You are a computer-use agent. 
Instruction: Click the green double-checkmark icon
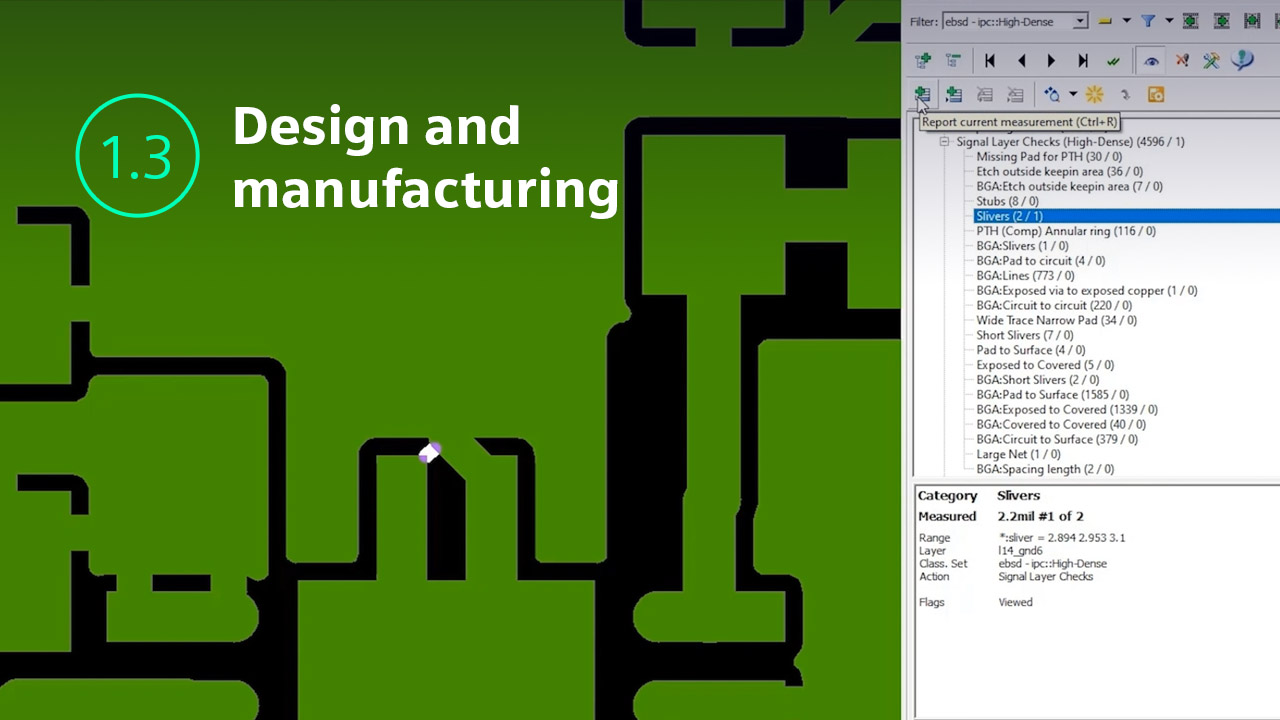pos(1112,61)
